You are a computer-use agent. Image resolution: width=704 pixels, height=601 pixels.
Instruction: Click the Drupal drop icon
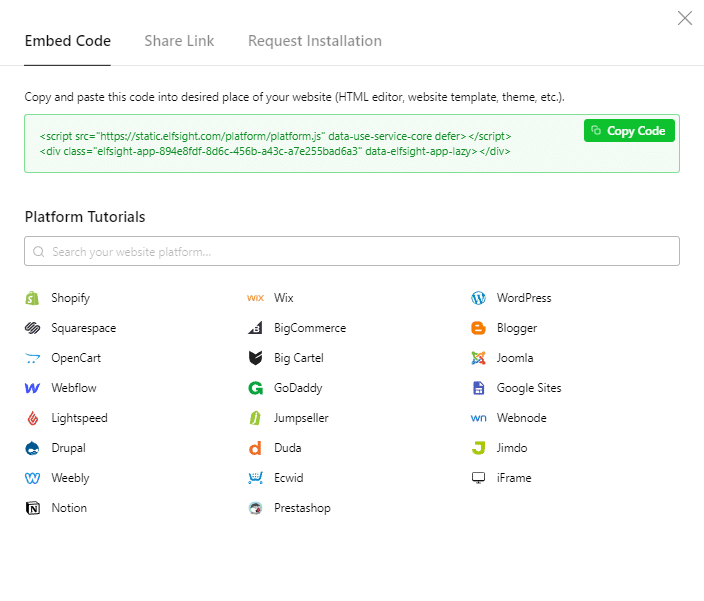pyautogui.click(x=32, y=448)
